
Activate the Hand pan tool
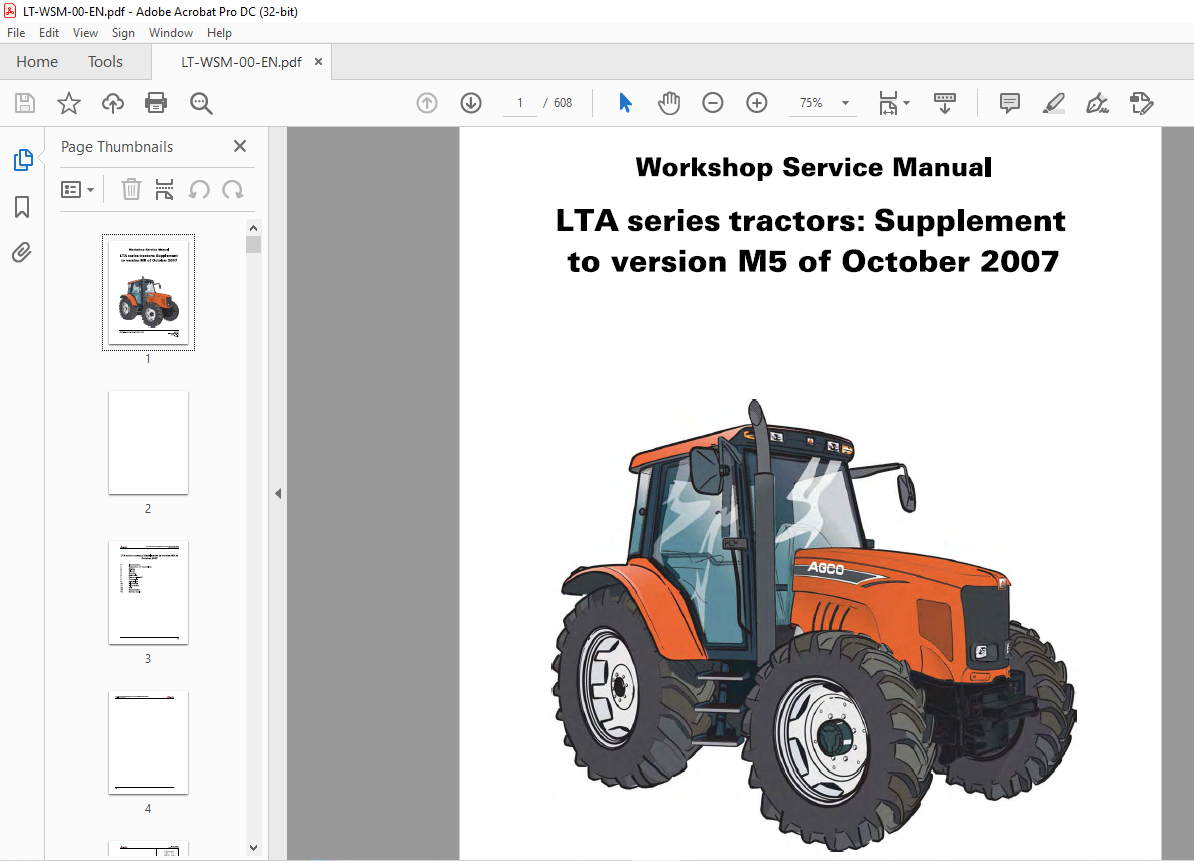click(x=669, y=103)
